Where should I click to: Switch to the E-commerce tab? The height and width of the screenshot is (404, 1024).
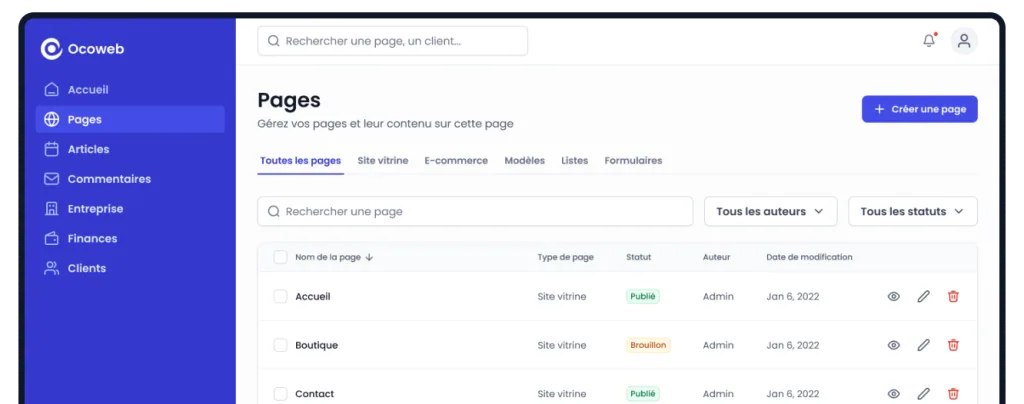tap(456, 161)
